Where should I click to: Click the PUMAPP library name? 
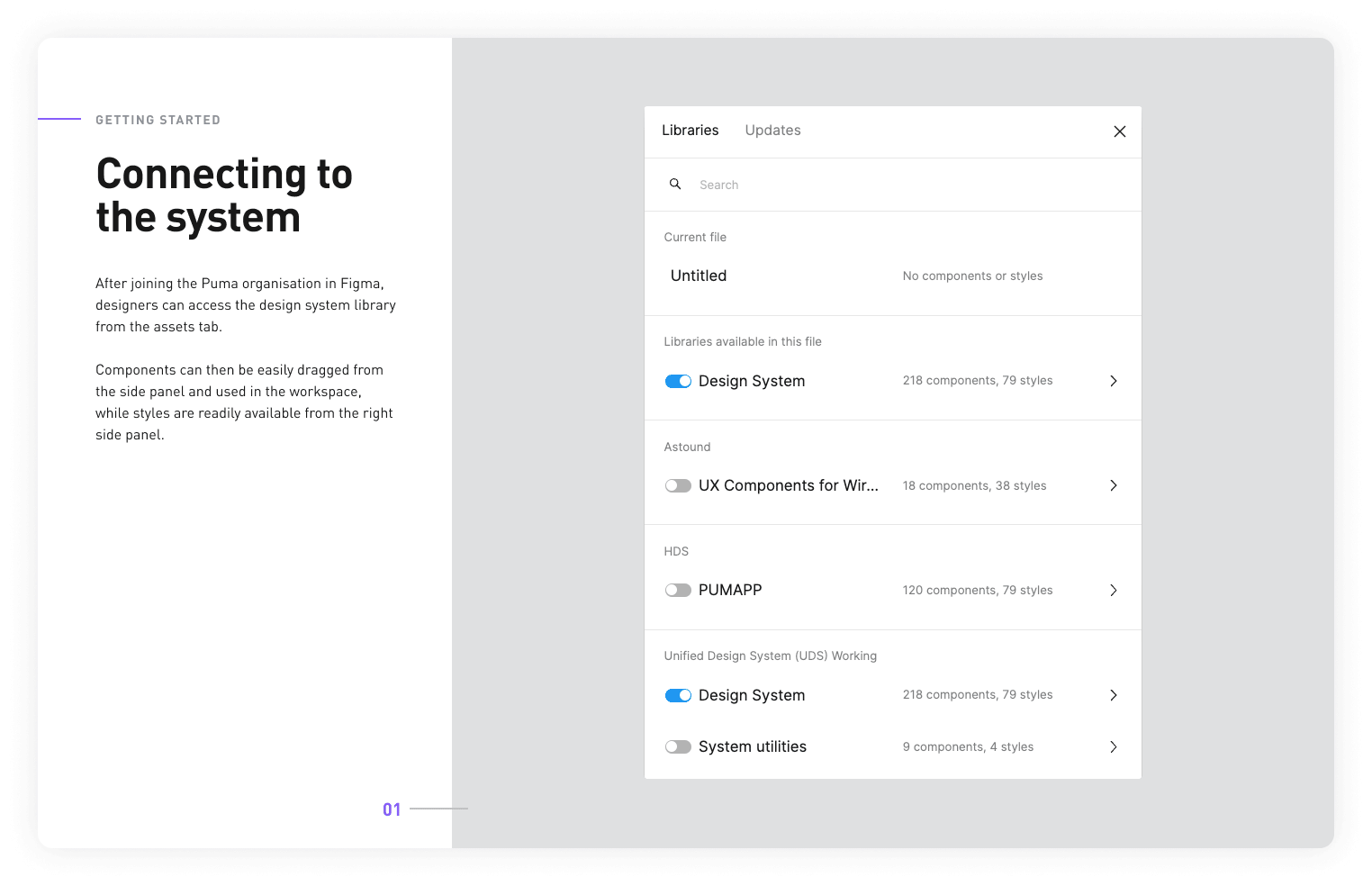(x=730, y=590)
